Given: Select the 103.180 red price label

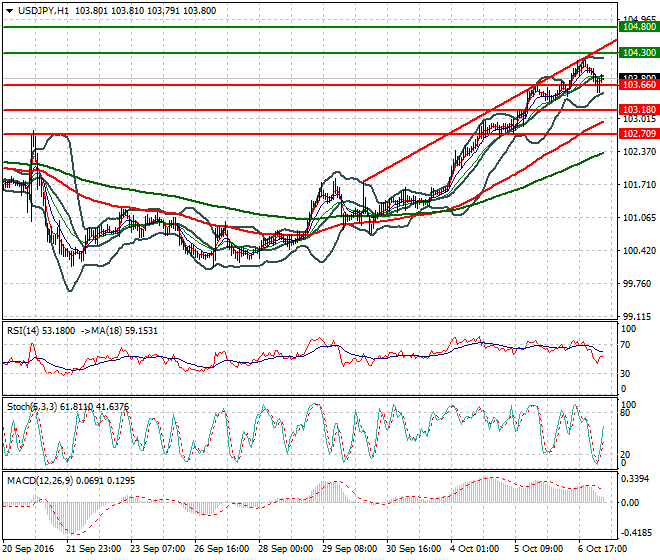Looking at the screenshot, I should pos(639,110).
